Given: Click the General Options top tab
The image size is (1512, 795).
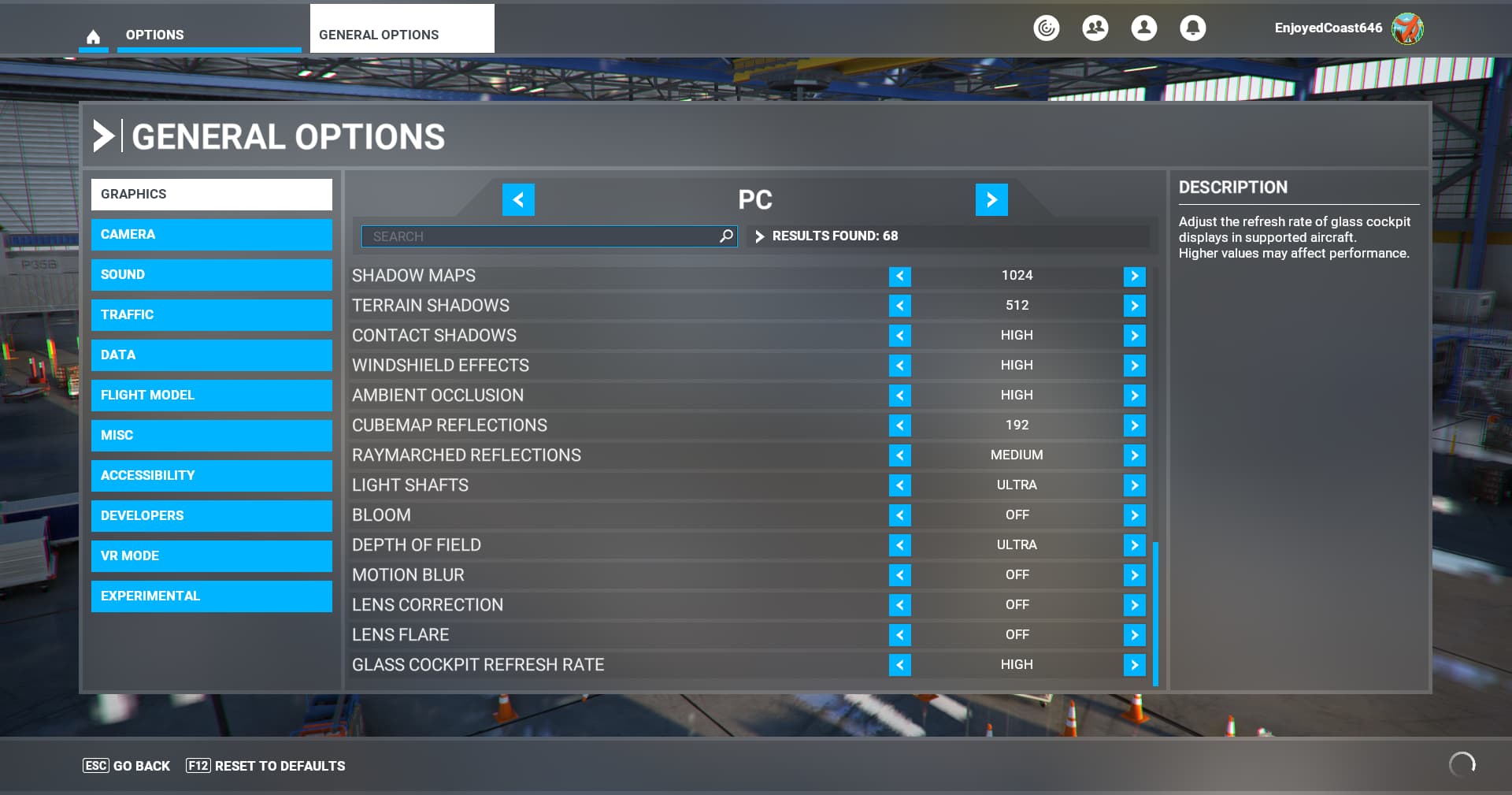Looking at the screenshot, I should tap(402, 29).
